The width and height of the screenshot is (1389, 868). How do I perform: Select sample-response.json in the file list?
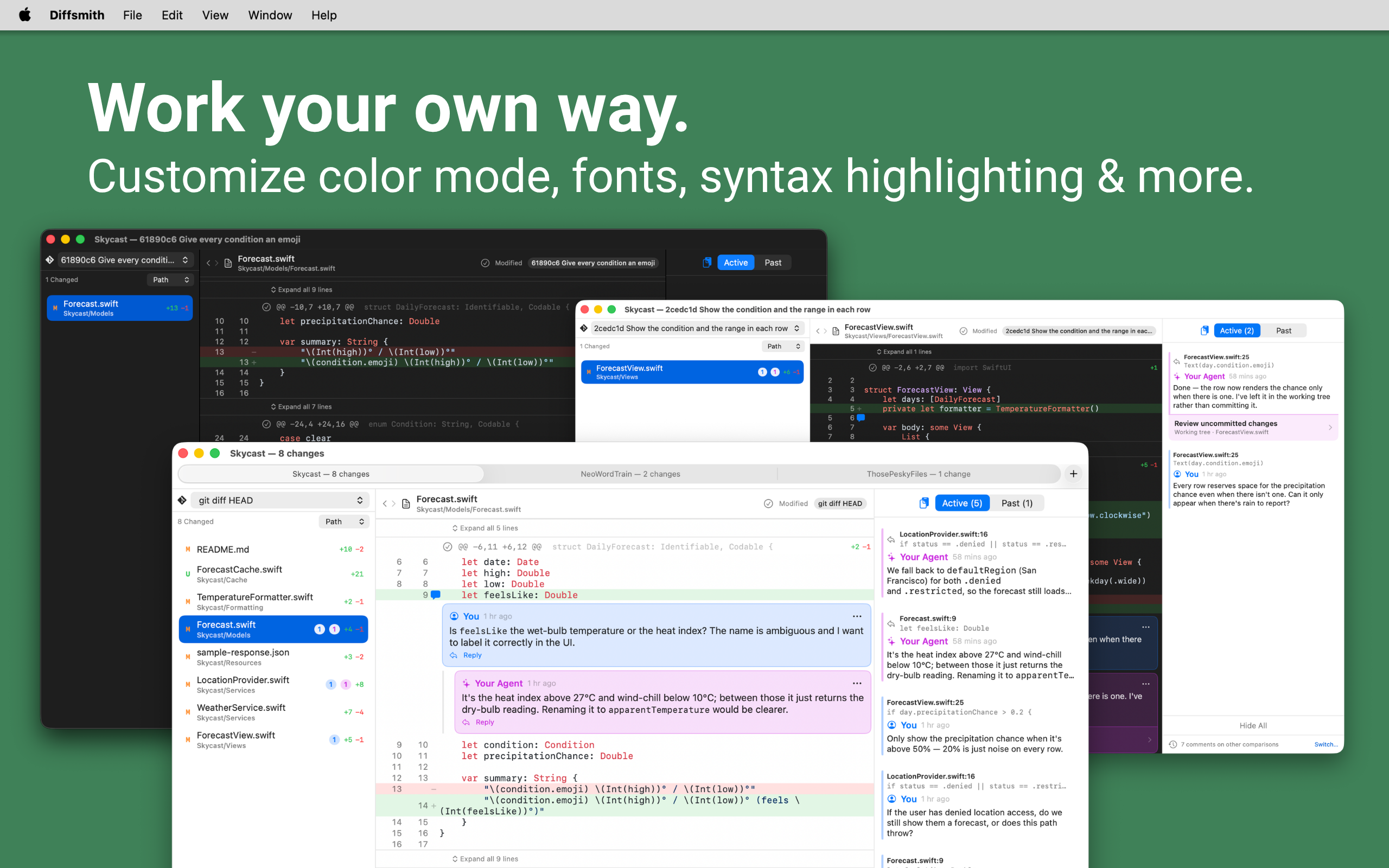coord(273,657)
